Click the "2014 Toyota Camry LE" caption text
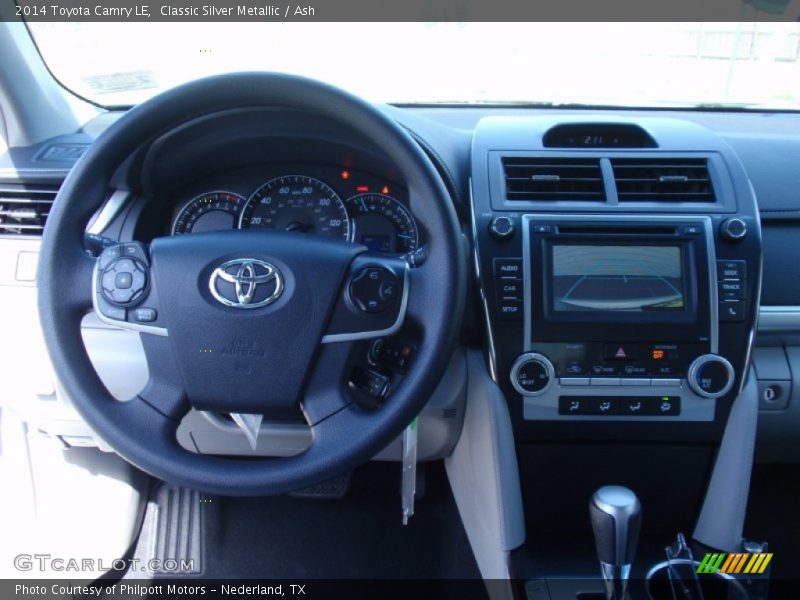The width and height of the screenshot is (800, 600). (82, 10)
